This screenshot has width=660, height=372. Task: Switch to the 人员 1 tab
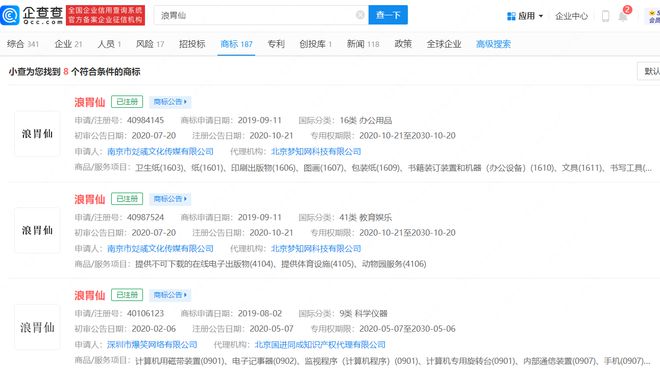[x=109, y=44]
